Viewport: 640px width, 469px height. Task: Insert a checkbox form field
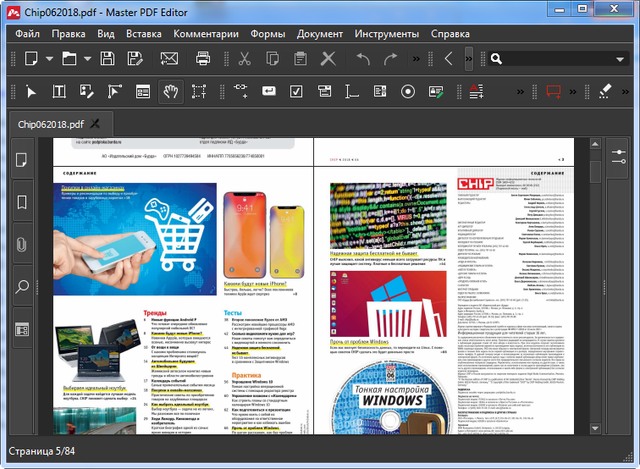tap(297, 92)
